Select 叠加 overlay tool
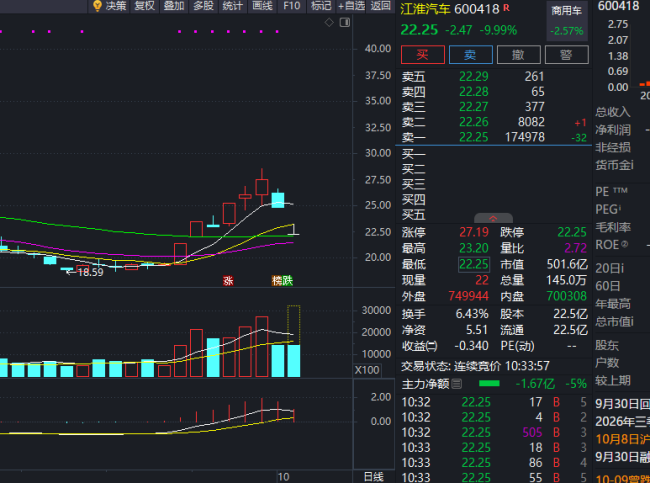650x483 pixels. (174, 6)
